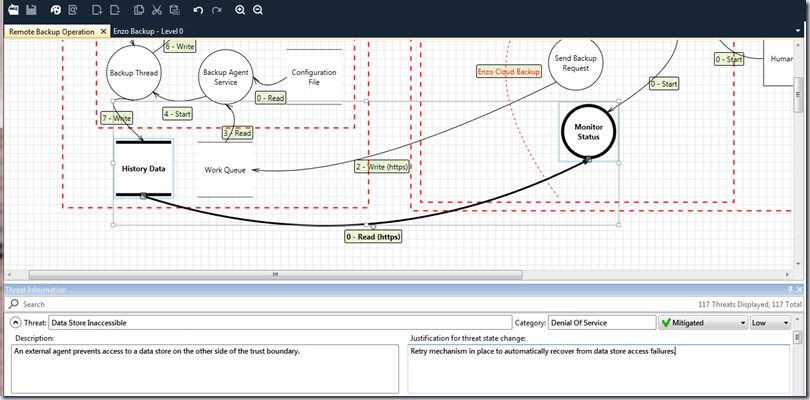Select the 0 - Read (https) flow label
Viewport: 810px width, 400px height.
point(373,236)
